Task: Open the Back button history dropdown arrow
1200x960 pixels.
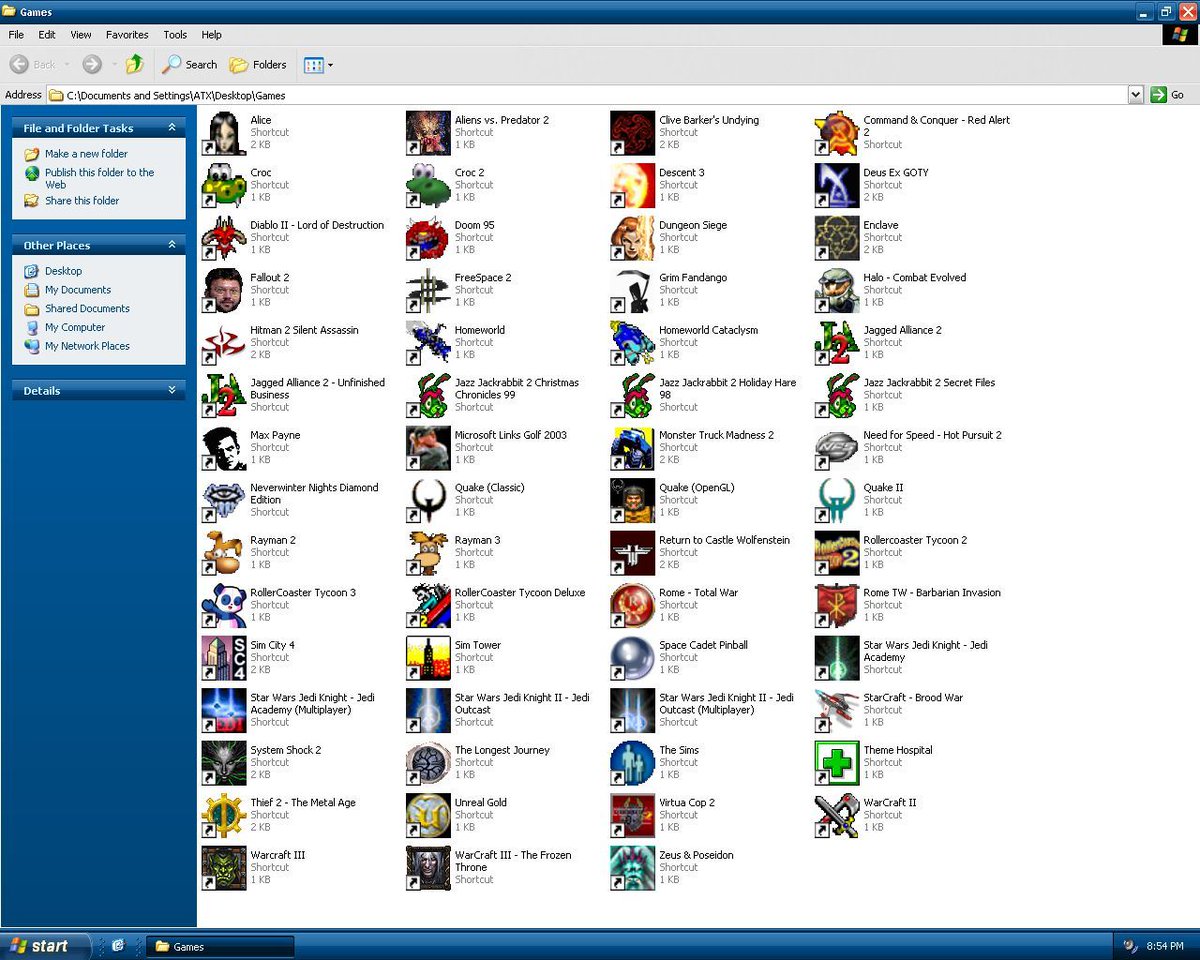Action: pyautogui.click(x=67, y=64)
